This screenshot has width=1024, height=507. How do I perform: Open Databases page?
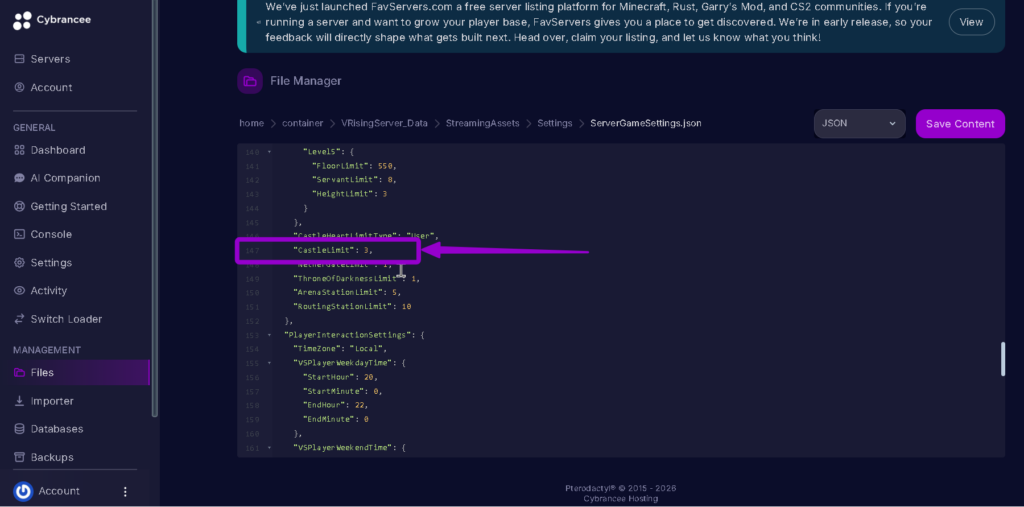(x=57, y=429)
